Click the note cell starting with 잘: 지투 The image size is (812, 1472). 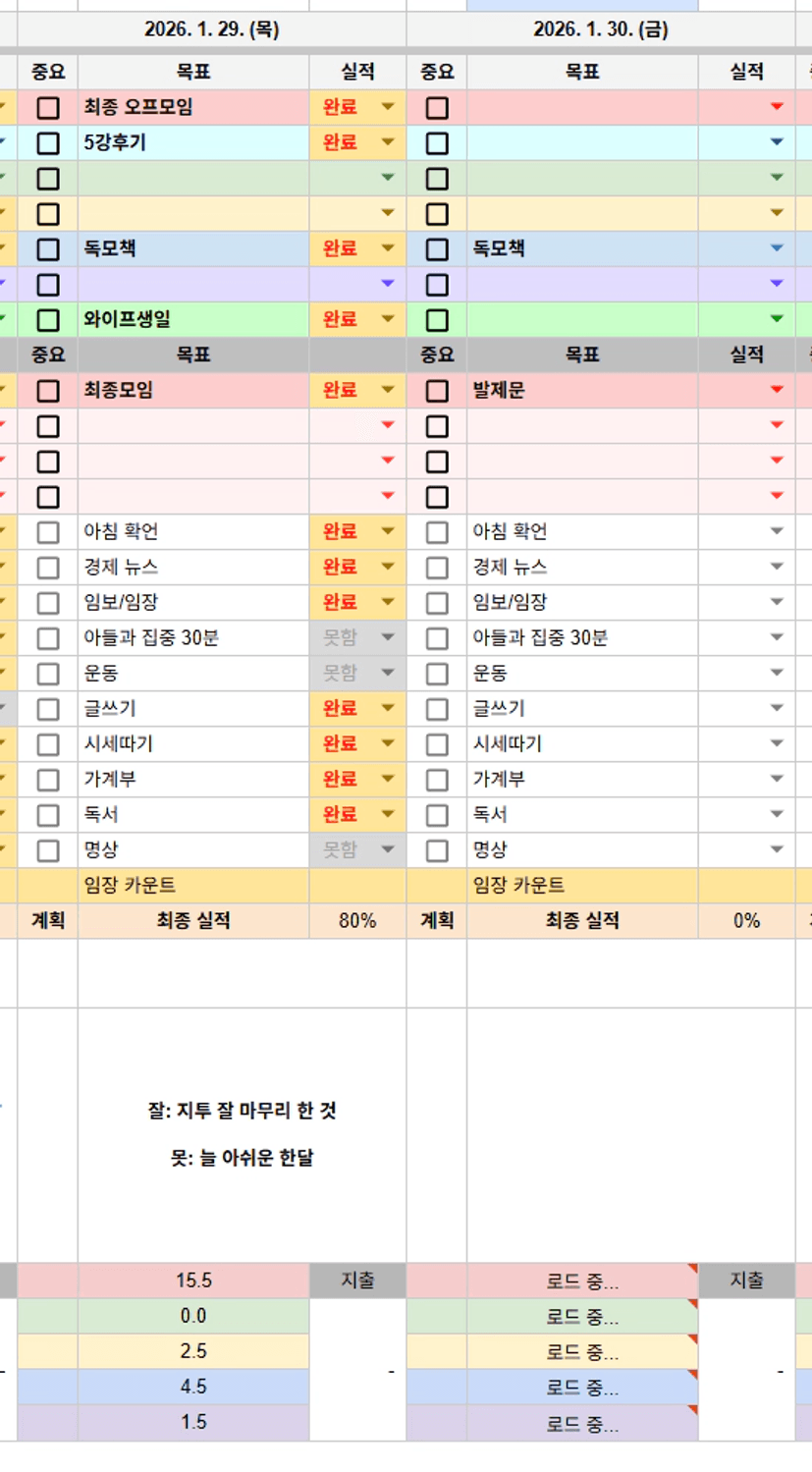(242, 1134)
